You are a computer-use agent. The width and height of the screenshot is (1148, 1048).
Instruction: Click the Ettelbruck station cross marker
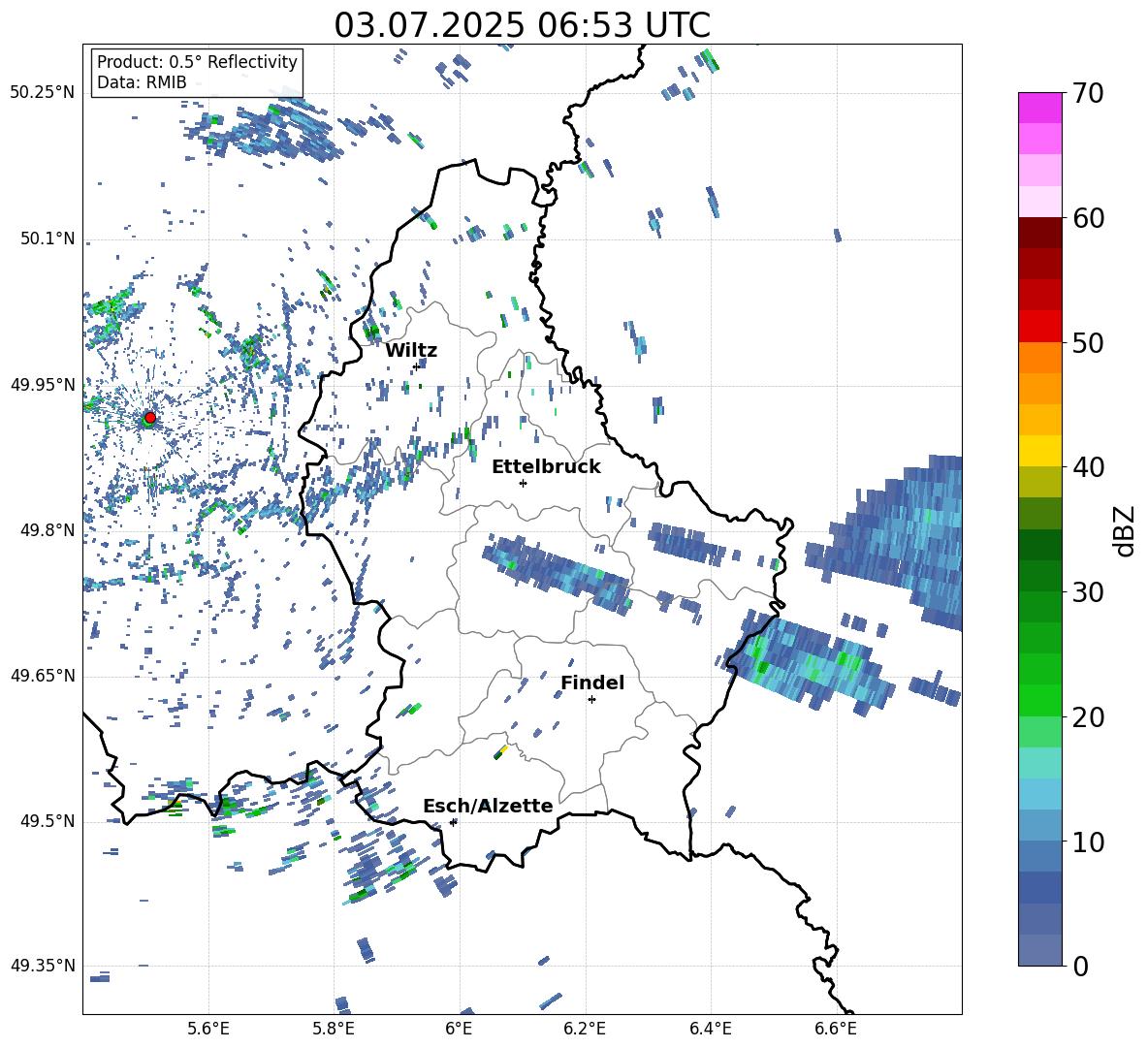point(523,483)
